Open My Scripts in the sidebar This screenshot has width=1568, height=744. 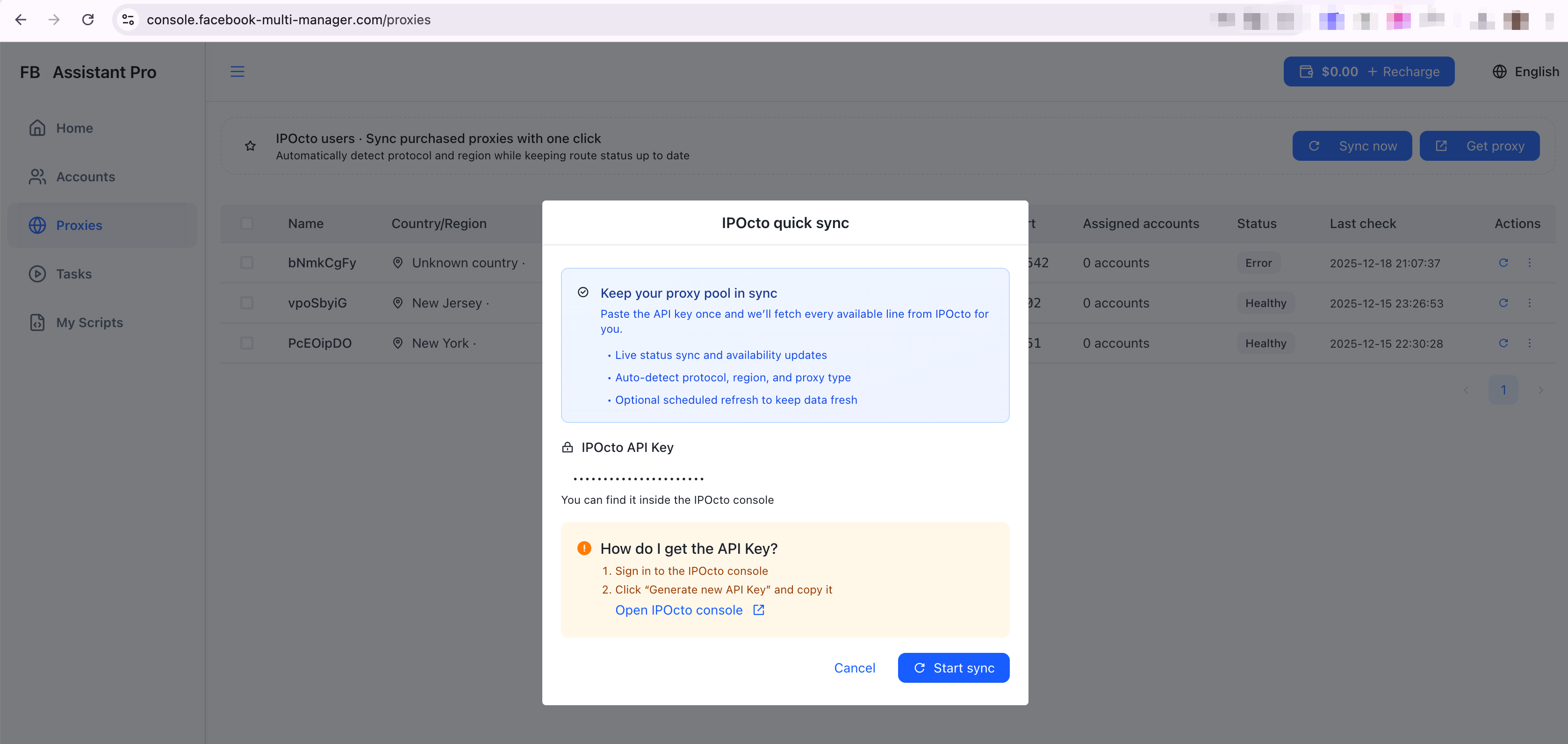point(89,322)
